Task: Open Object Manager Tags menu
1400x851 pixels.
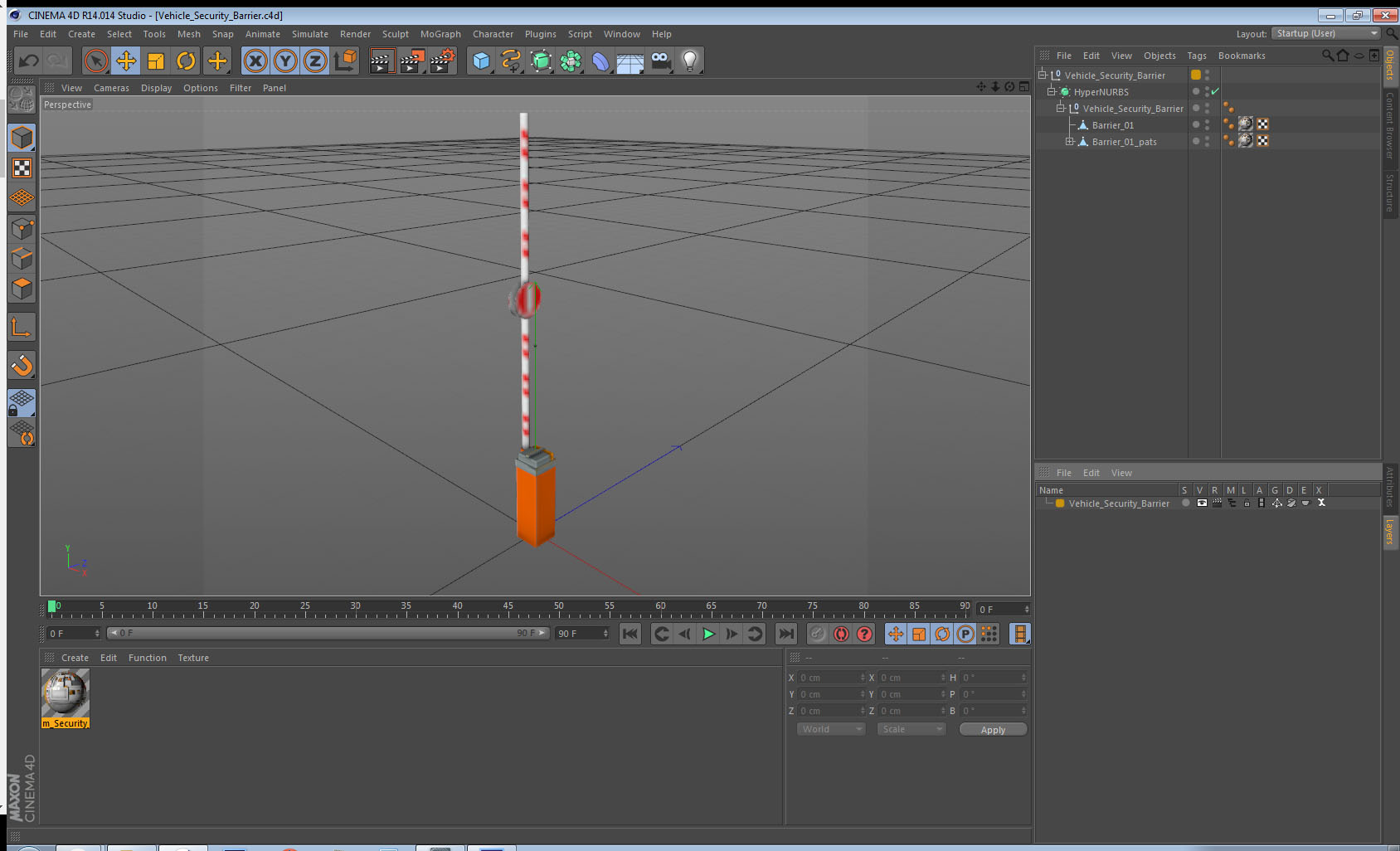Action: [x=1197, y=56]
